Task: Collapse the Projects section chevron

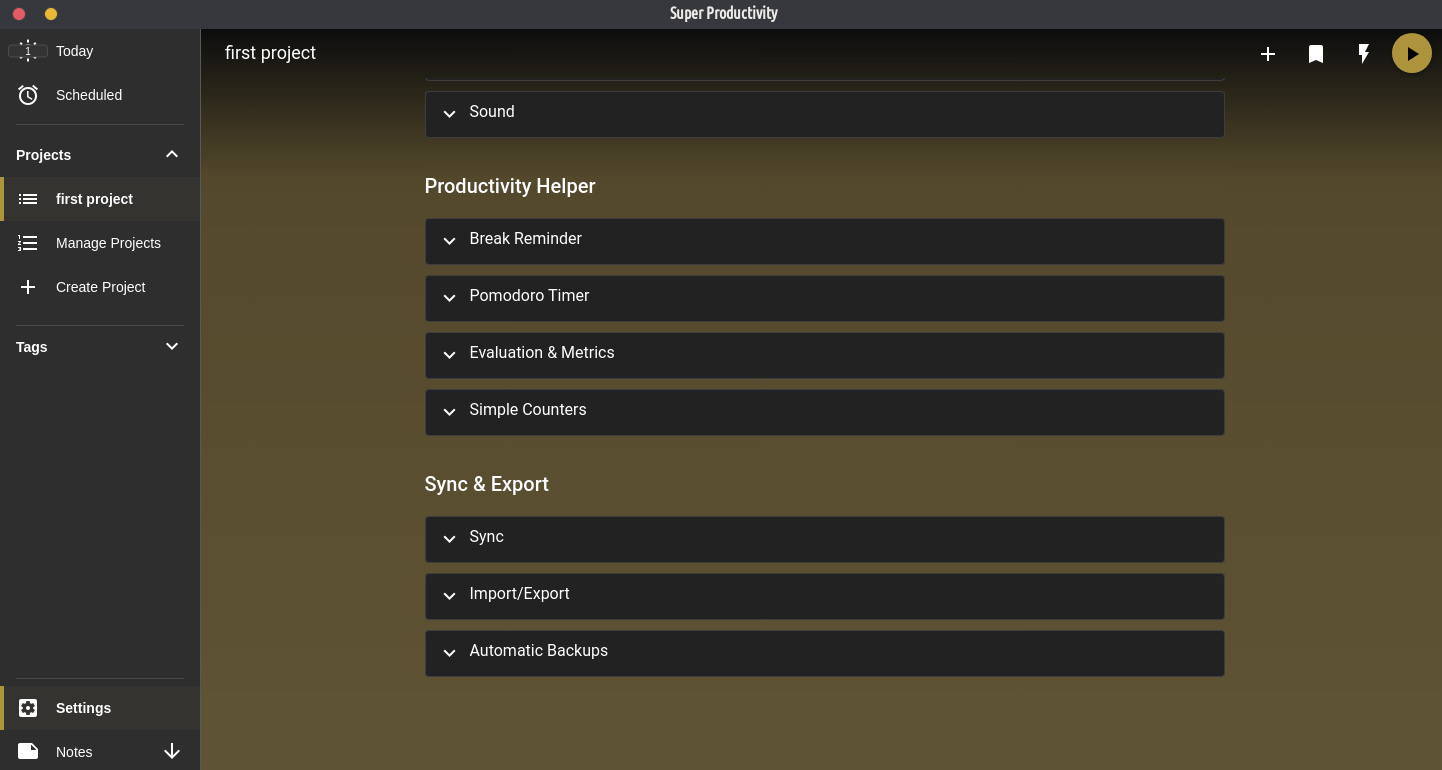Action: pyautogui.click(x=172, y=154)
